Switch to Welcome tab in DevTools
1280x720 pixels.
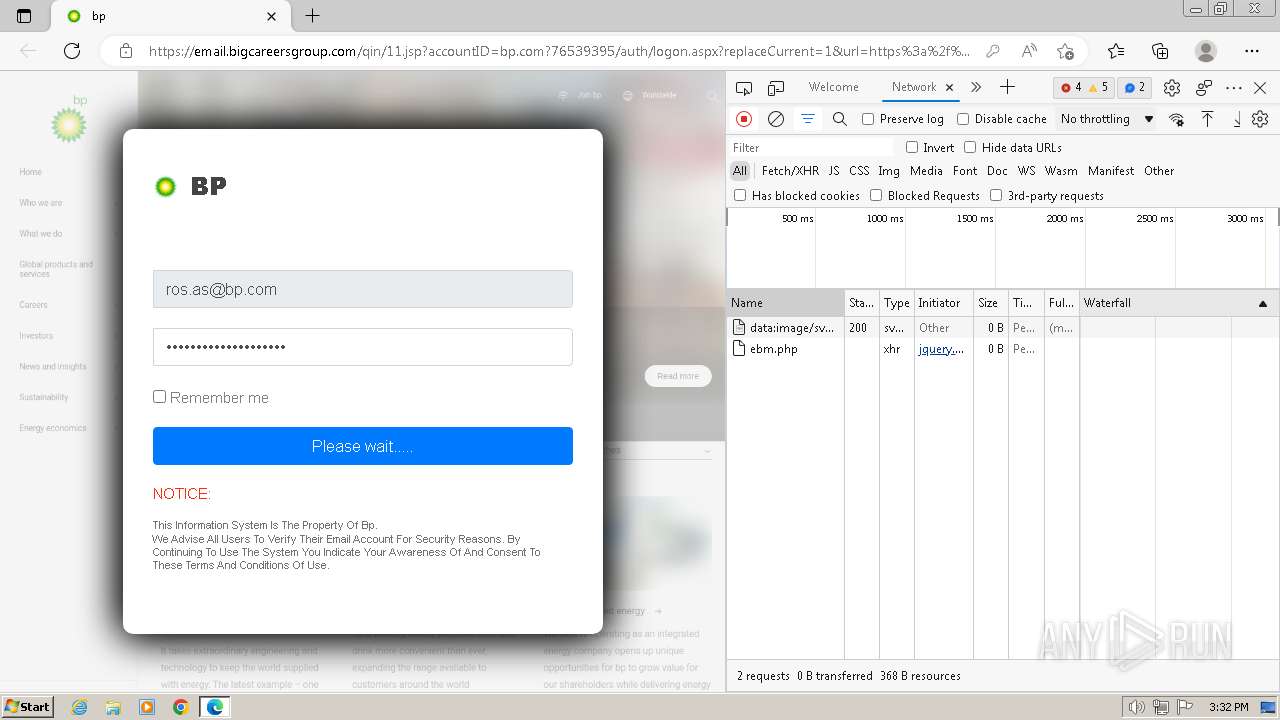(833, 87)
